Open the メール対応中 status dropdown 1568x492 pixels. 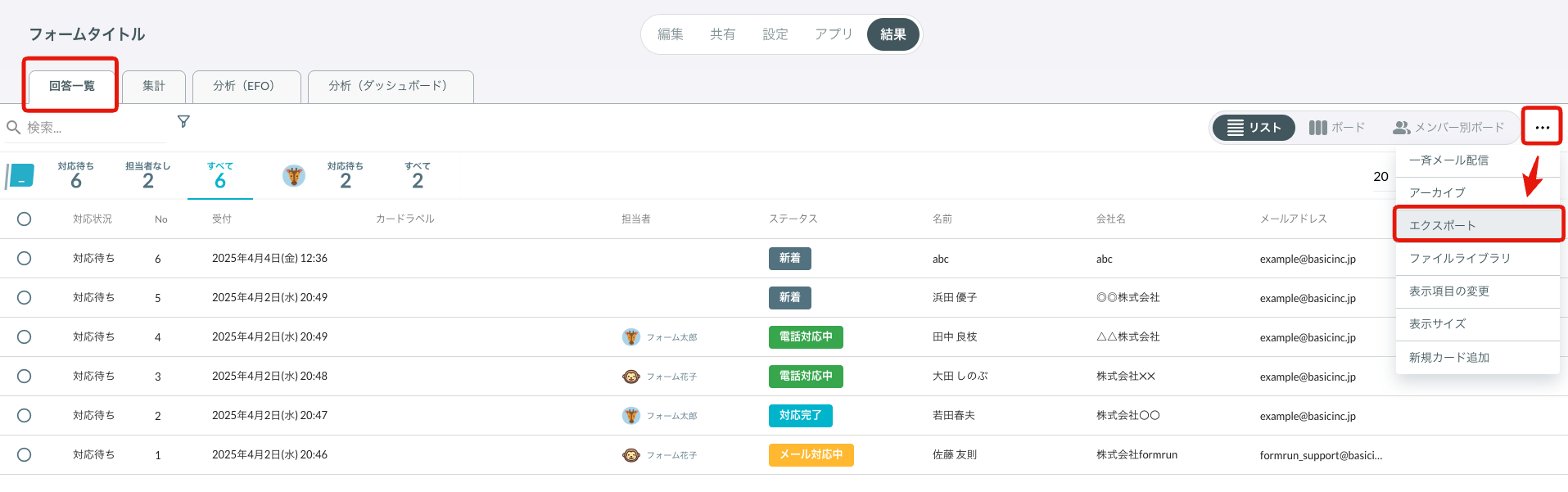coord(811,455)
